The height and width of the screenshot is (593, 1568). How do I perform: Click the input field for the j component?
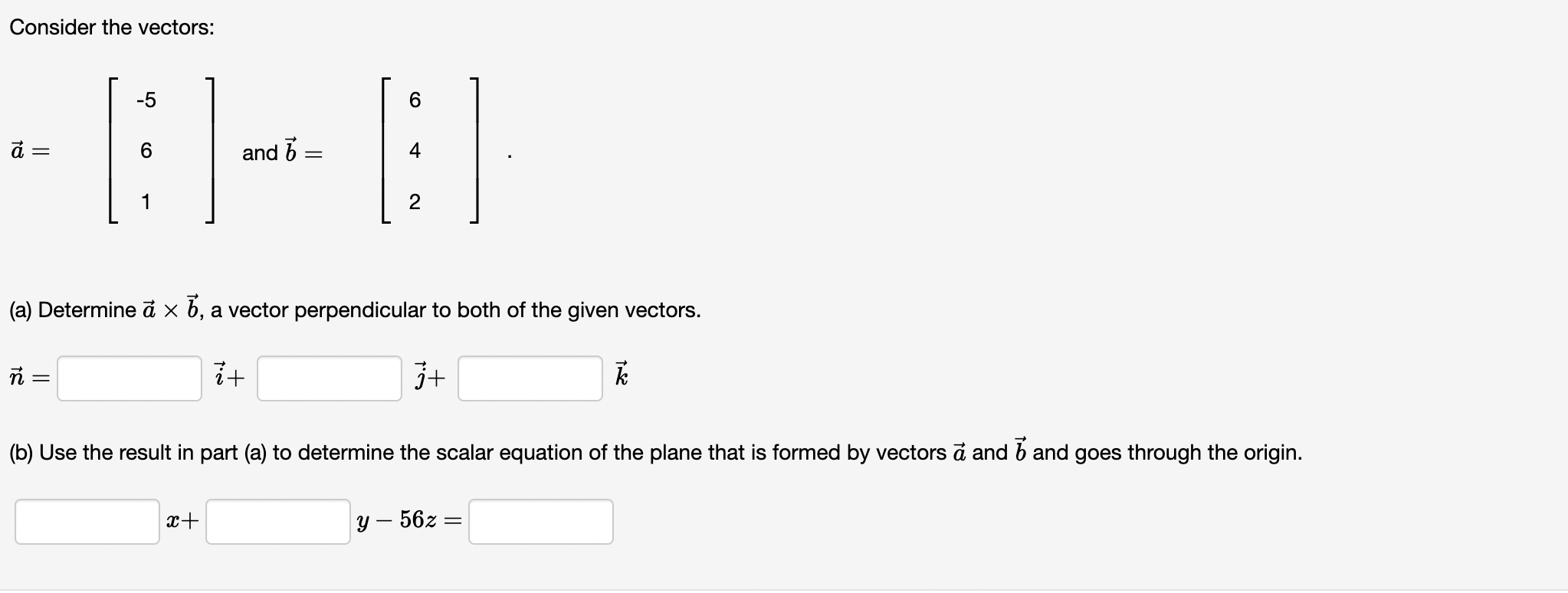328,377
